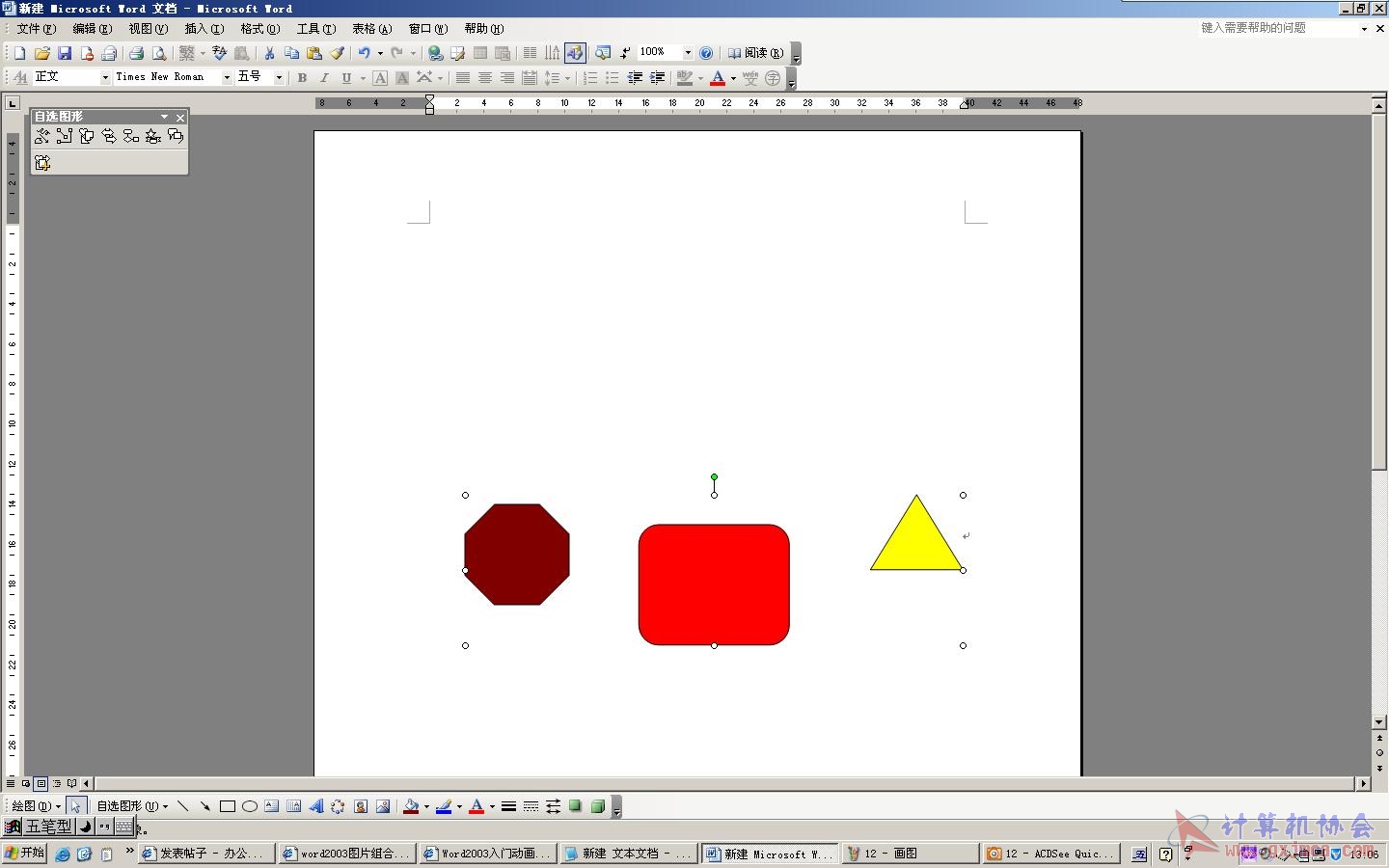Toggle Center paragraph alignment

coord(485,77)
